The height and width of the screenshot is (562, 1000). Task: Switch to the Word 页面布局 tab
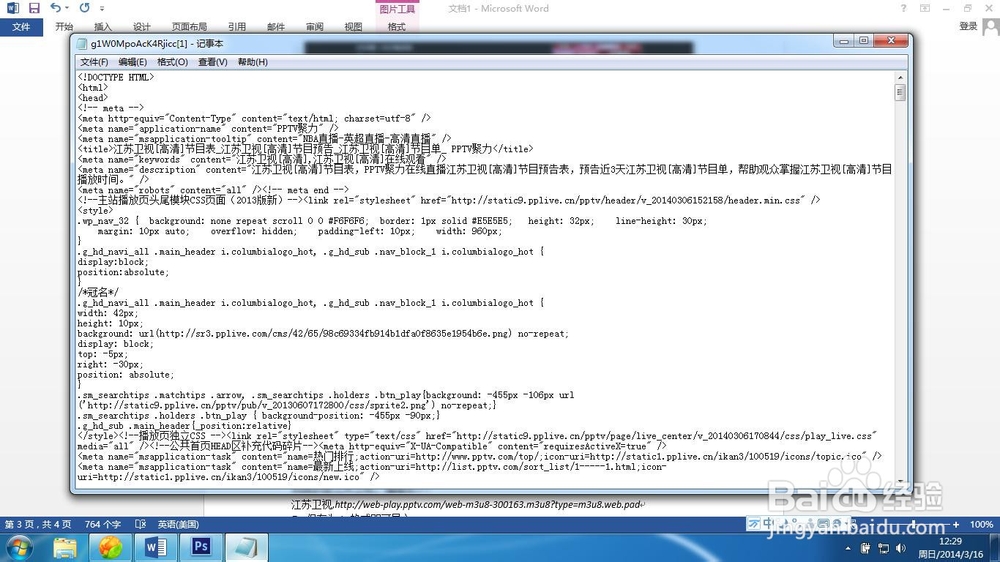coord(189,27)
